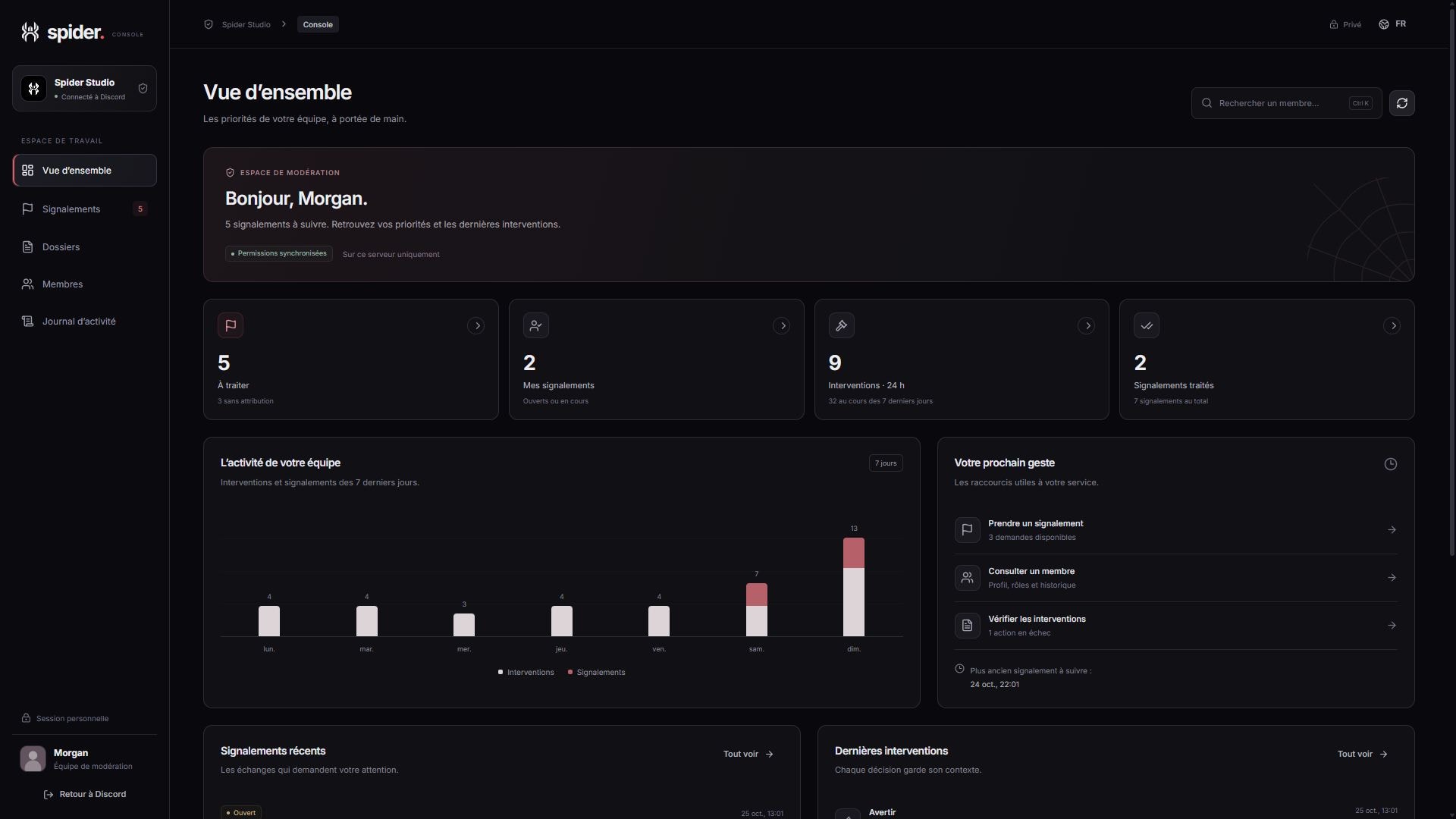1456x819 pixels.
Task: Click the user-check icon on Mes signalements card
Action: [x=536, y=326]
